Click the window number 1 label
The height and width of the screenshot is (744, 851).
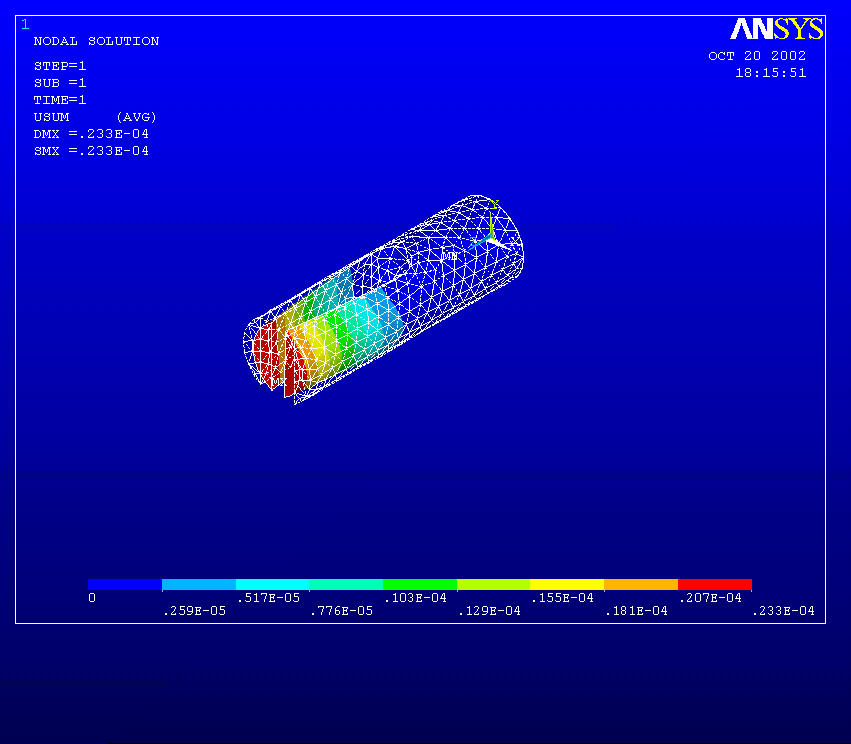tap(25, 25)
